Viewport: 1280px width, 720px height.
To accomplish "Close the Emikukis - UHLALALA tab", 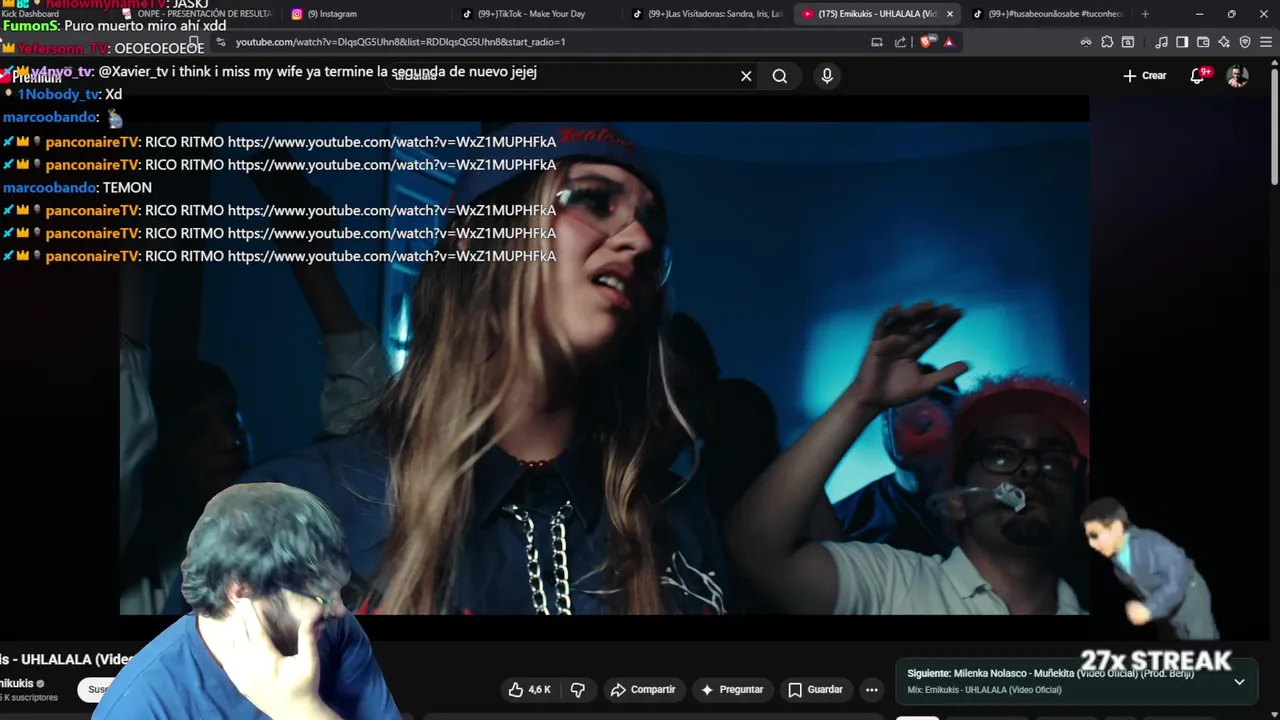I will (x=950, y=14).
